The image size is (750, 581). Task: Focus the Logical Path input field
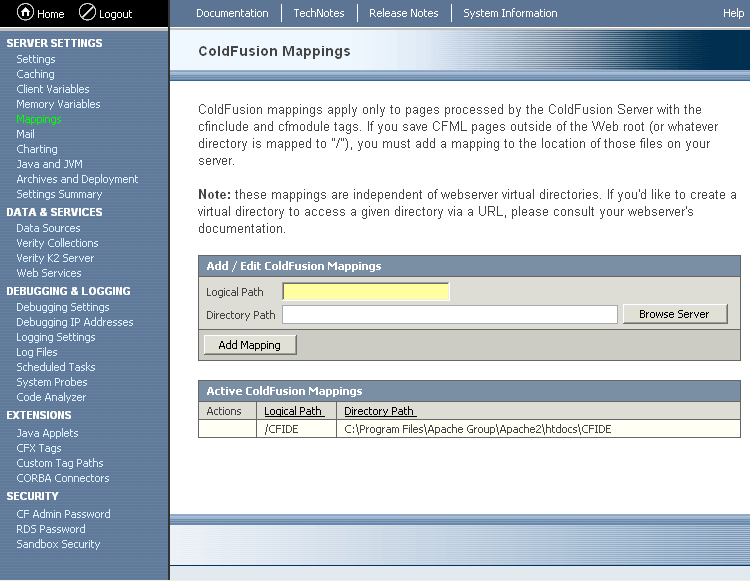tap(366, 292)
